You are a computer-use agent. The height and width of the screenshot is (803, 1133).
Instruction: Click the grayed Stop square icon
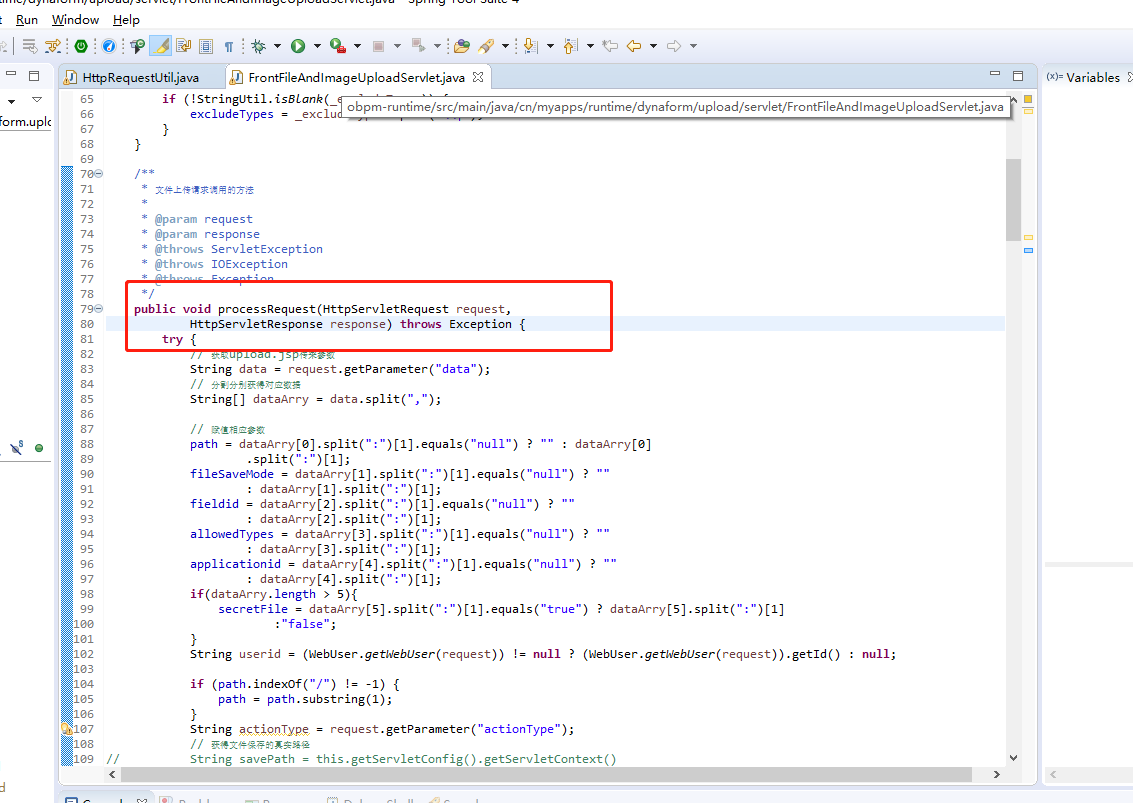378,46
